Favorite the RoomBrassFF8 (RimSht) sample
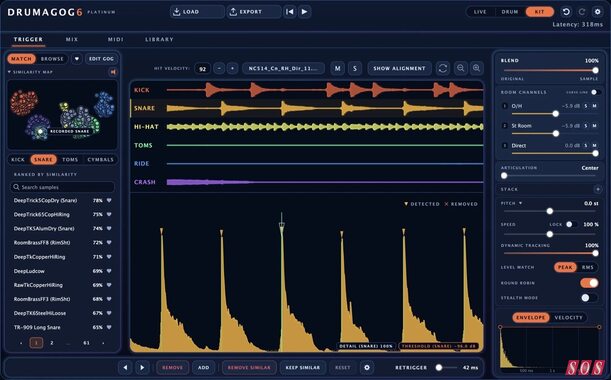Image resolution: width=611 pixels, height=380 pixels. pyautogui.click(x=109, y=242)
